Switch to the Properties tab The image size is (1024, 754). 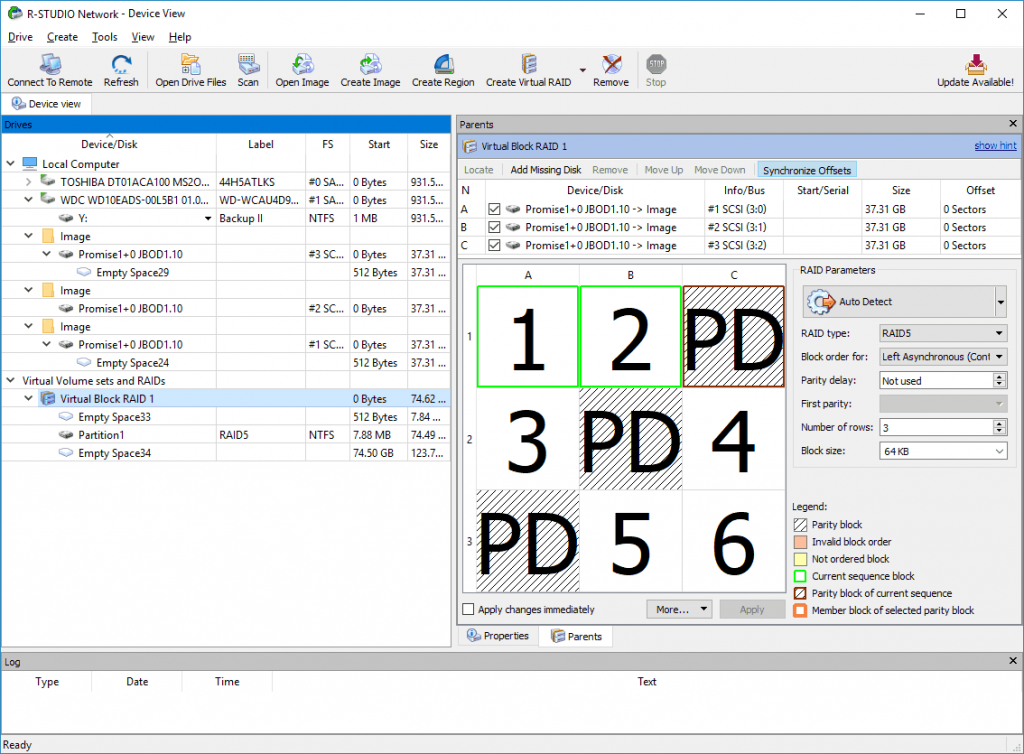[x=498, y=635]
